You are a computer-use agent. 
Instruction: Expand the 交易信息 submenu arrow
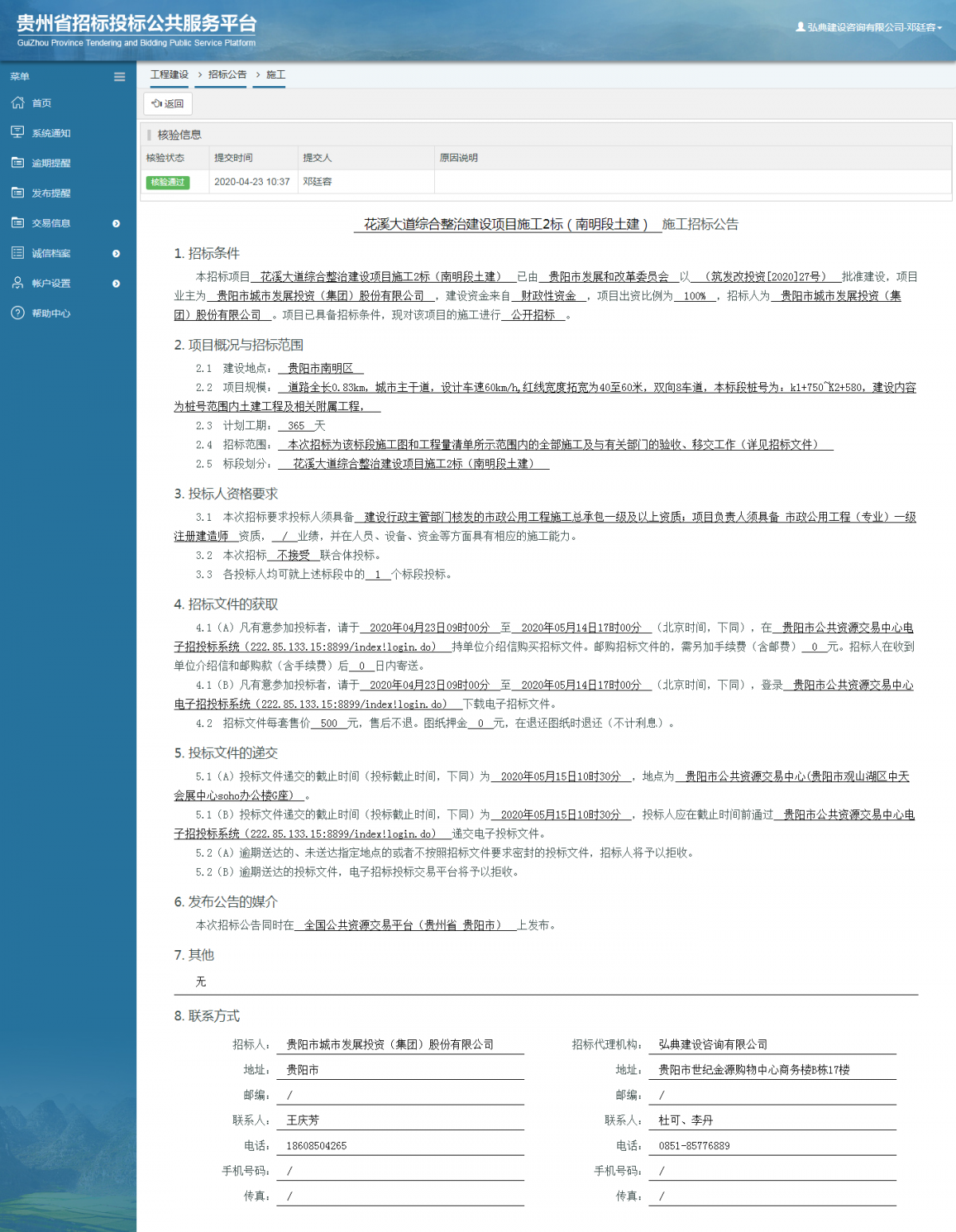point(116,224)
